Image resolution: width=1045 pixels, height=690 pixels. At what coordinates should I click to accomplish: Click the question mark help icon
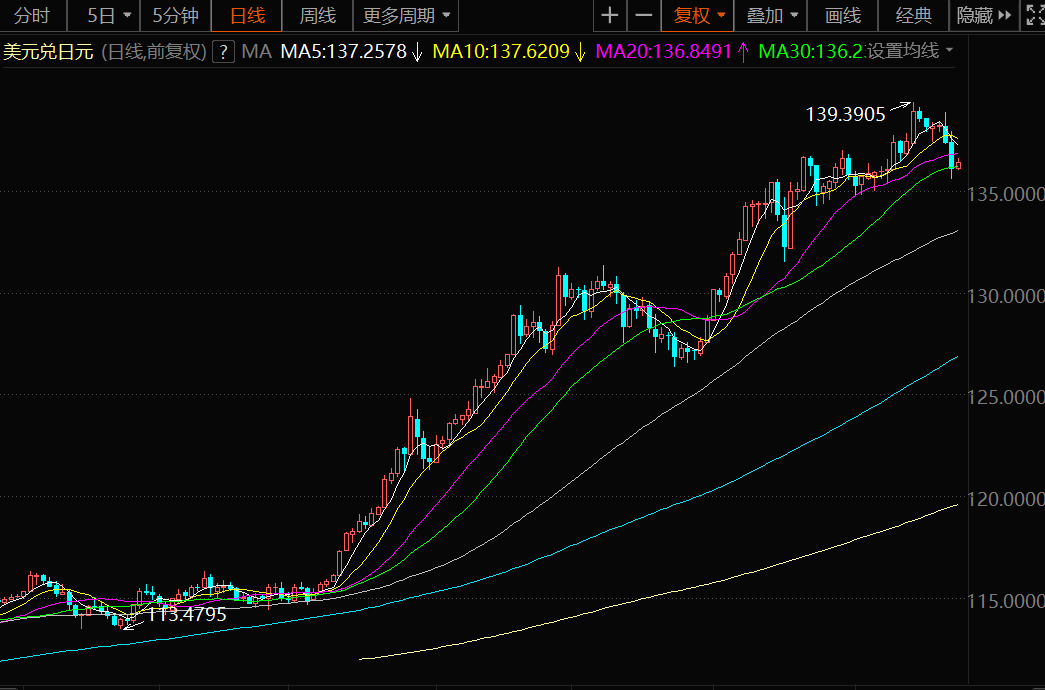click(223, 52)
